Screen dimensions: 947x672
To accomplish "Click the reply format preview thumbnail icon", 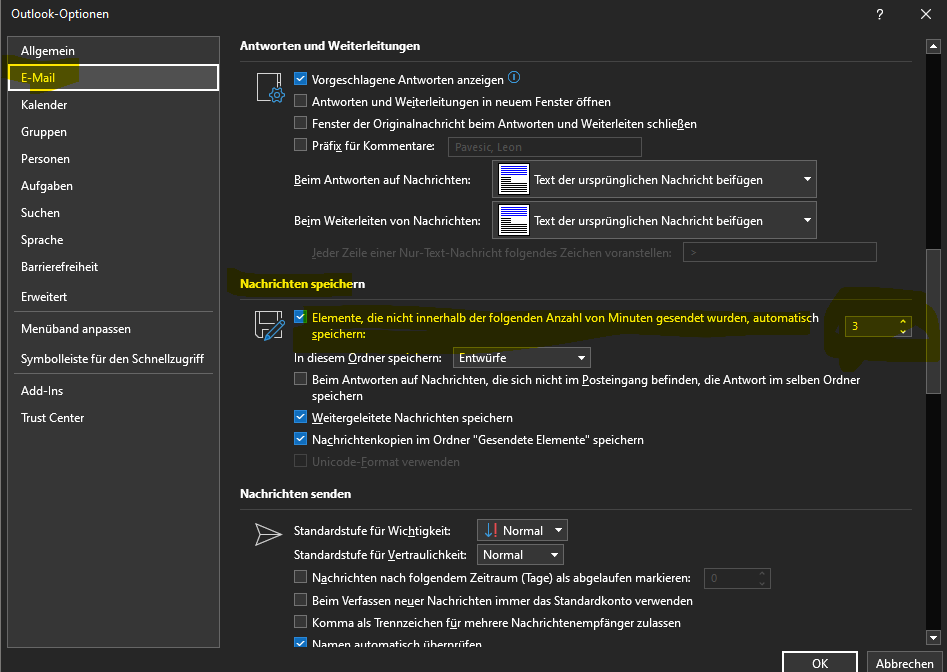I will tap(514, 179).
